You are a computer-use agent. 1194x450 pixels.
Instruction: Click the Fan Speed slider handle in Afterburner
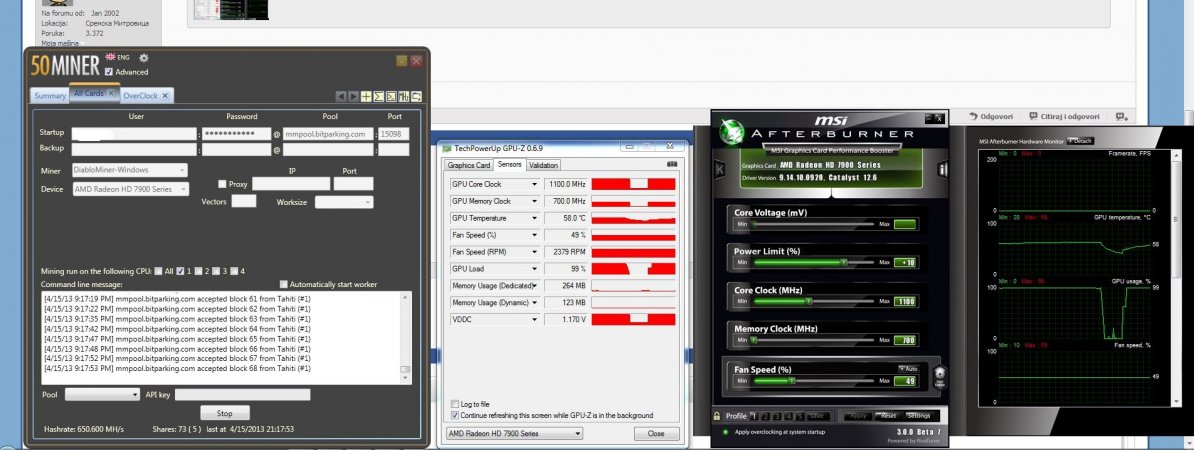click(791, 380)
